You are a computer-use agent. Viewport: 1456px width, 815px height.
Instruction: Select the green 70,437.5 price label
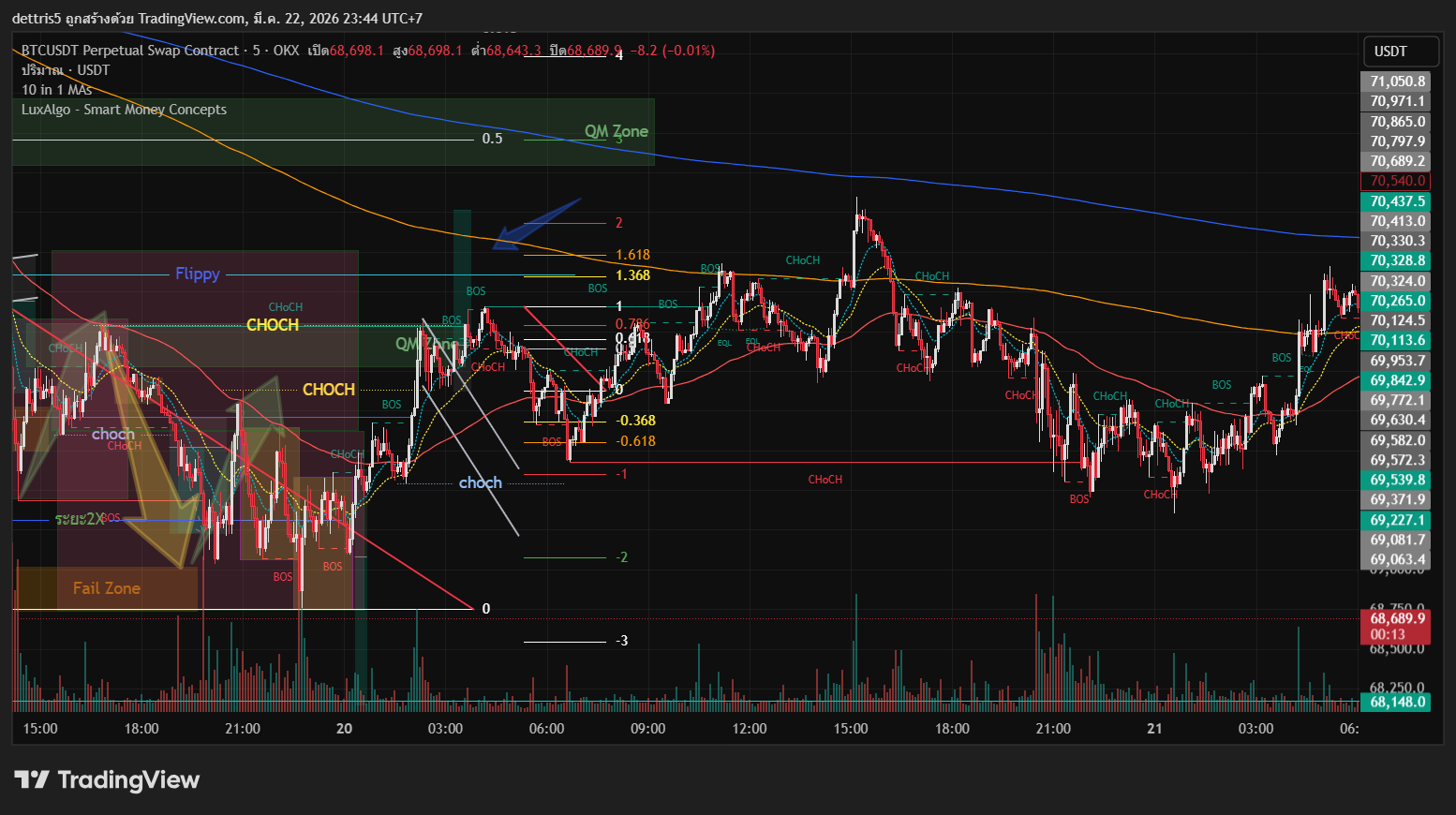pyautogui.click(x=1396, y=201)
